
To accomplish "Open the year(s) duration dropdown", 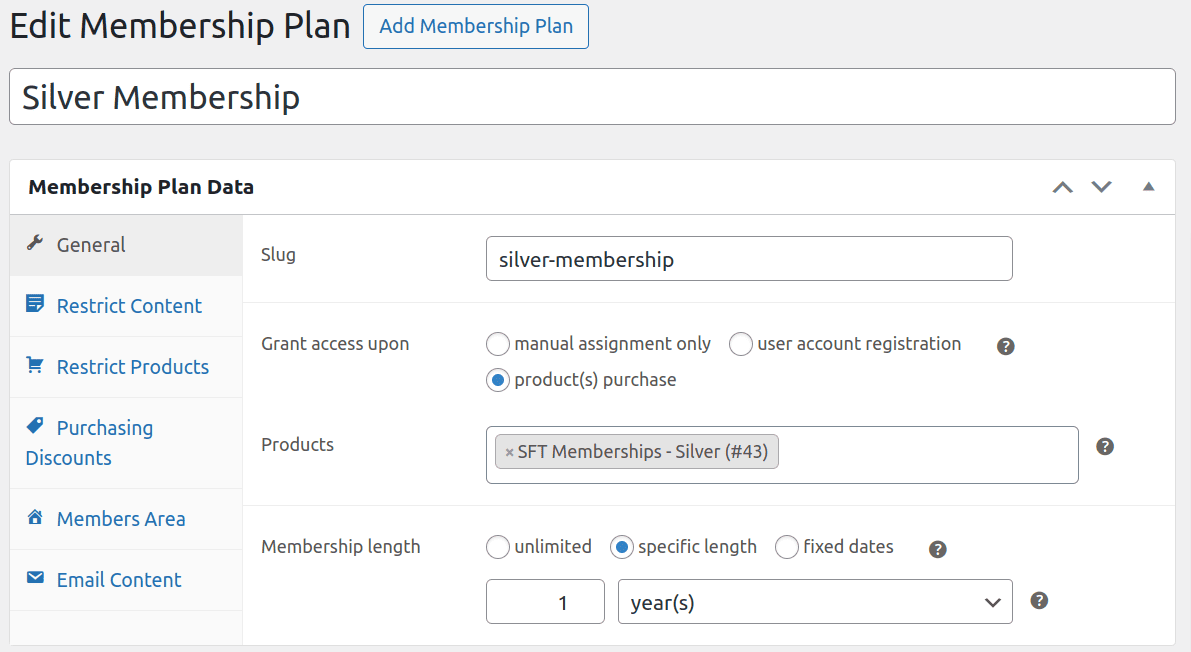I will [814, 601].
